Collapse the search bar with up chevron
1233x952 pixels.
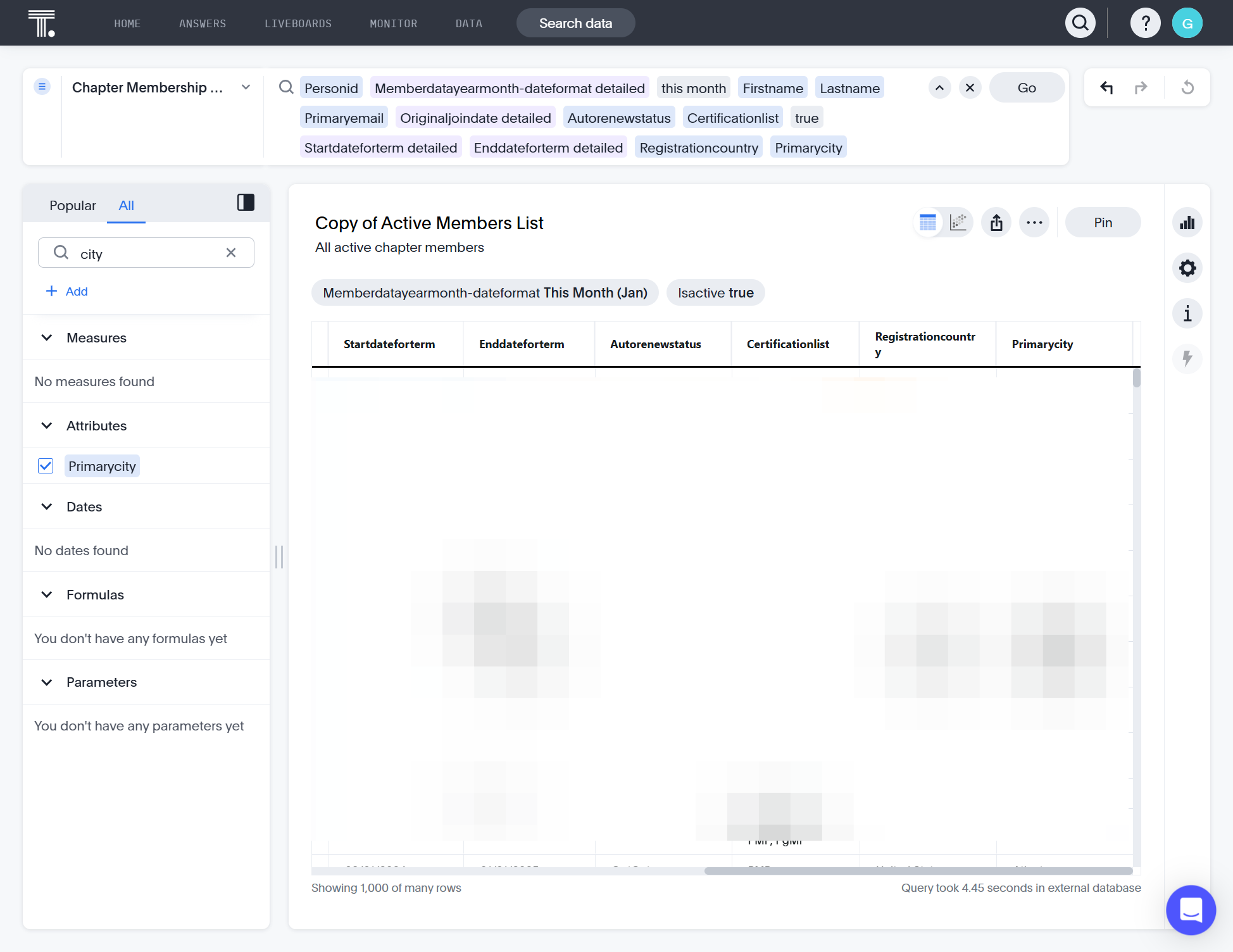point(940,88)
